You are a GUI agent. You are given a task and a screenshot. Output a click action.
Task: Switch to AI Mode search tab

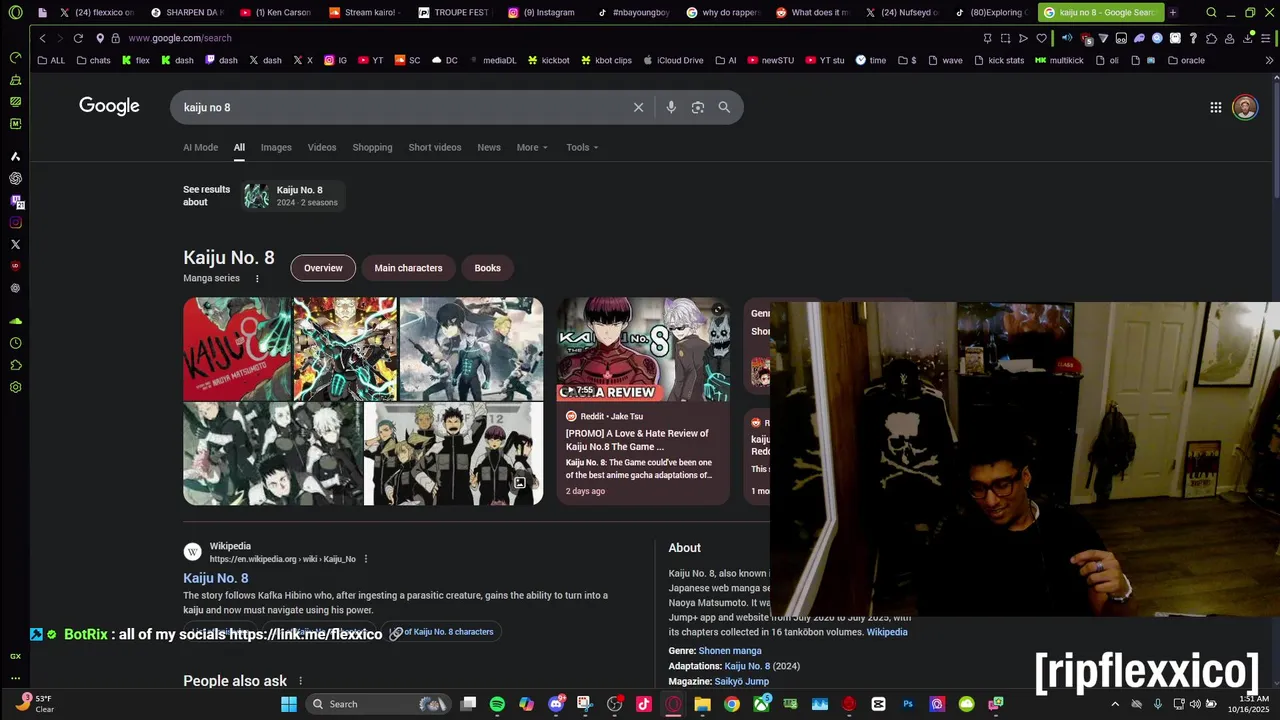pyautogui.click(x=200, y=147)
